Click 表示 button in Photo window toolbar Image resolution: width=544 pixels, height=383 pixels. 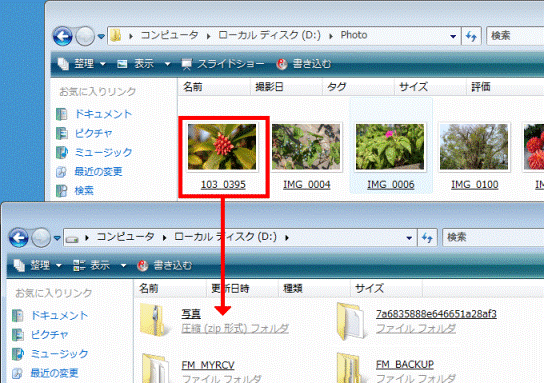(x=136, y=64)
